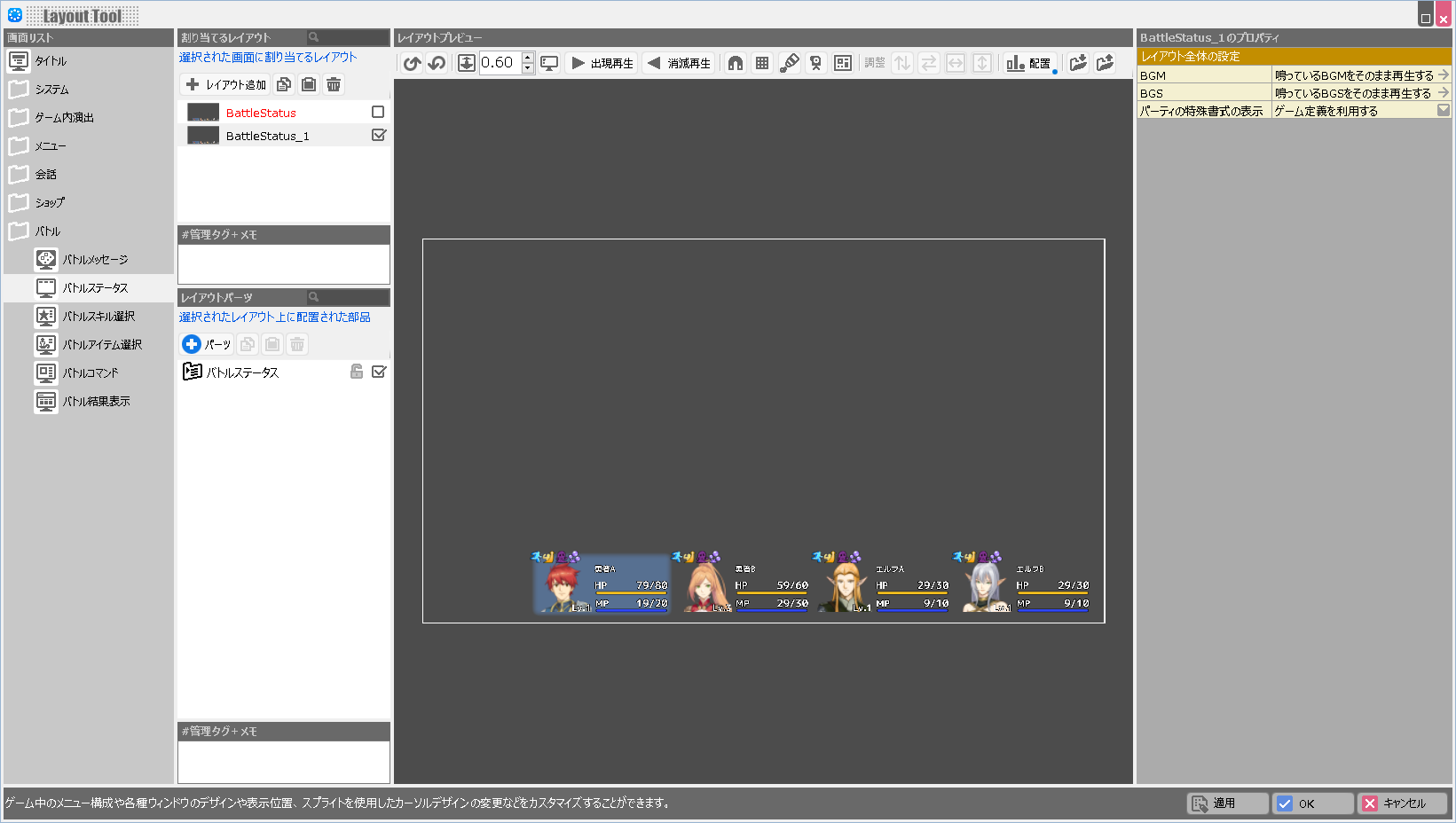Screen dimensions: 1456x823
Task: Delete layout with the trash icon
Action: 334,85
